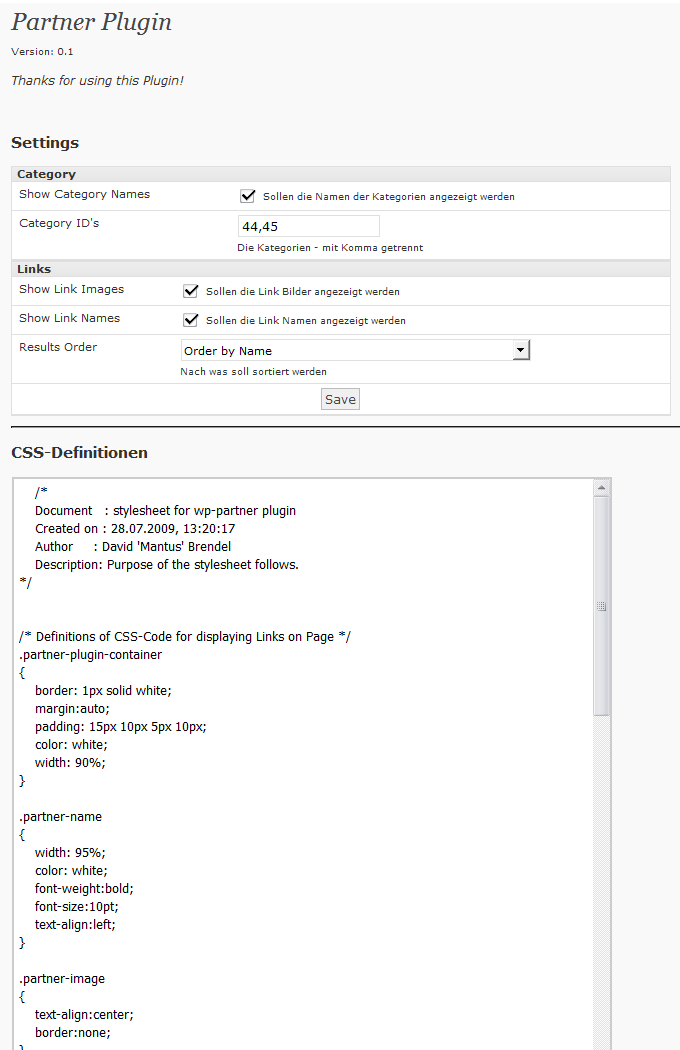The image size is (680, 1050).
Task: Click the Category ID's input field
Action: [308, 227]
